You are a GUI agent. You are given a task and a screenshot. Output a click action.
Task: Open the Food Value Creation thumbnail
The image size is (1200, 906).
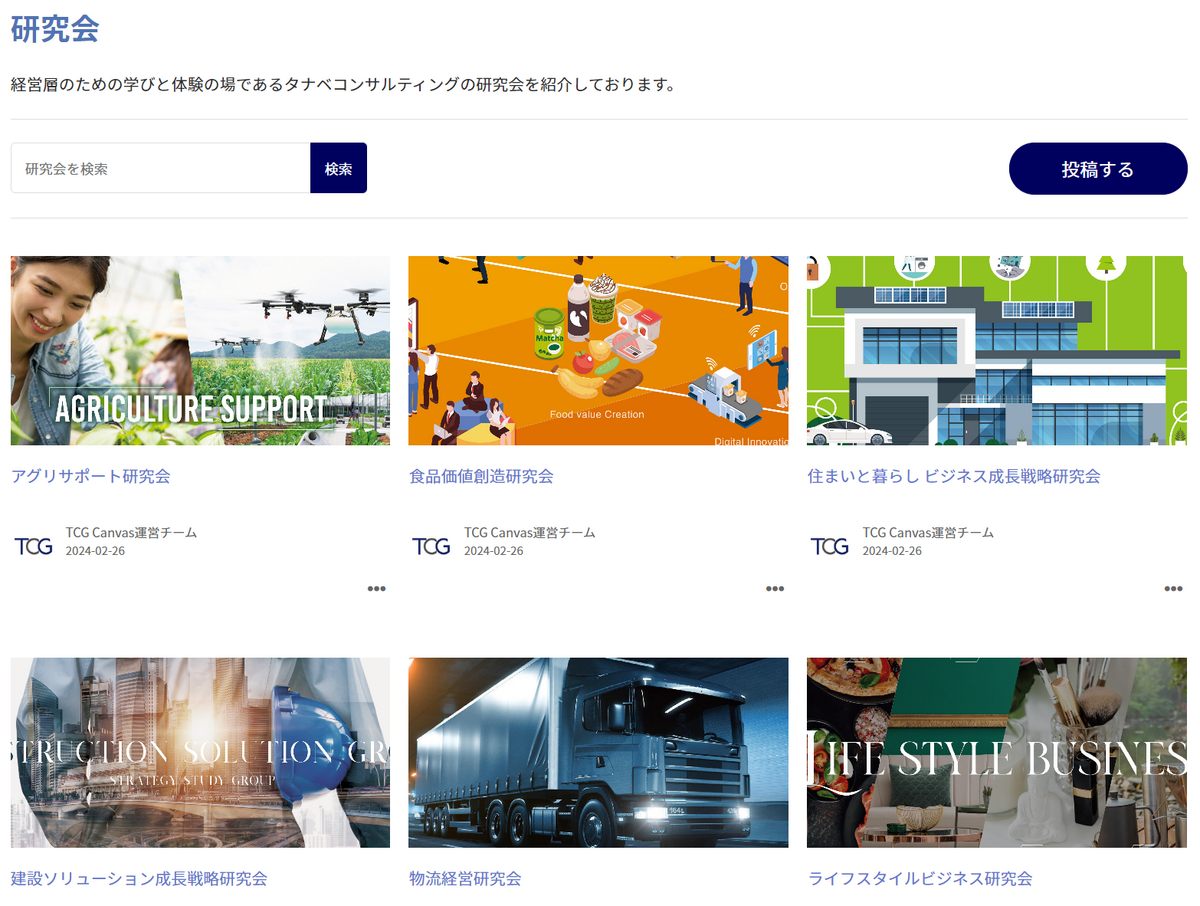click(x=598, y=350)
